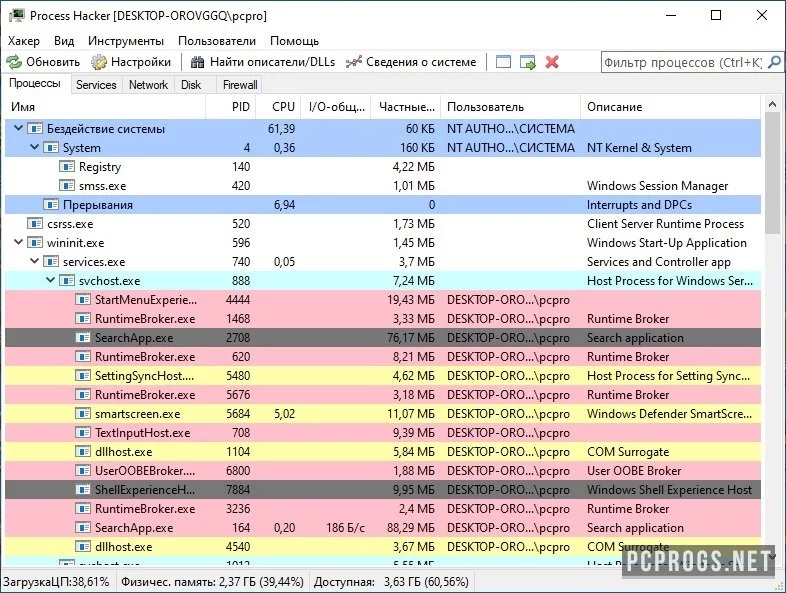Sort by the PID column header
Screen dimensions: 786x593
coord(231,107)
